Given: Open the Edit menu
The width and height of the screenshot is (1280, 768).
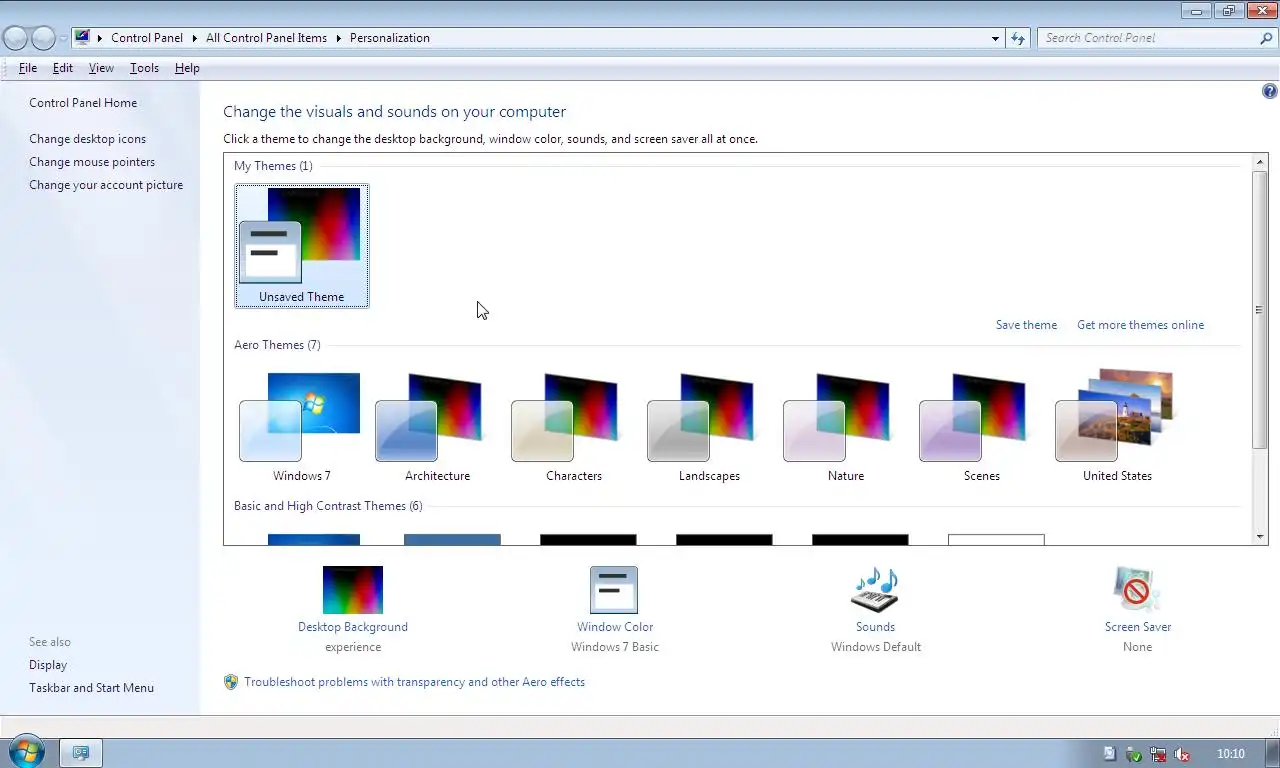Looking at the screenshot, I should pyautogui.click(x=63, y=68).
